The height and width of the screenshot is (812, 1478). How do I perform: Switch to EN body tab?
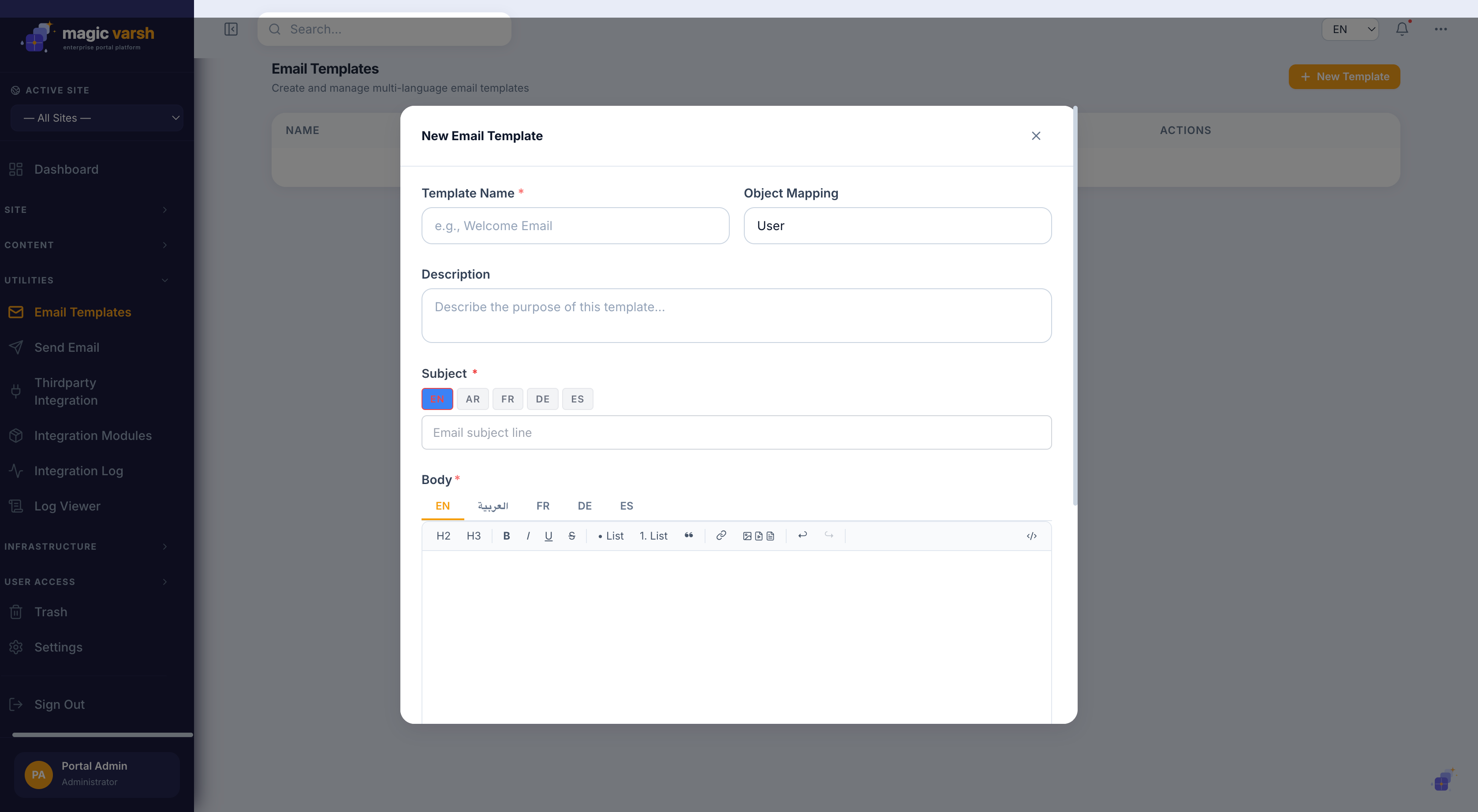[442, 506]
